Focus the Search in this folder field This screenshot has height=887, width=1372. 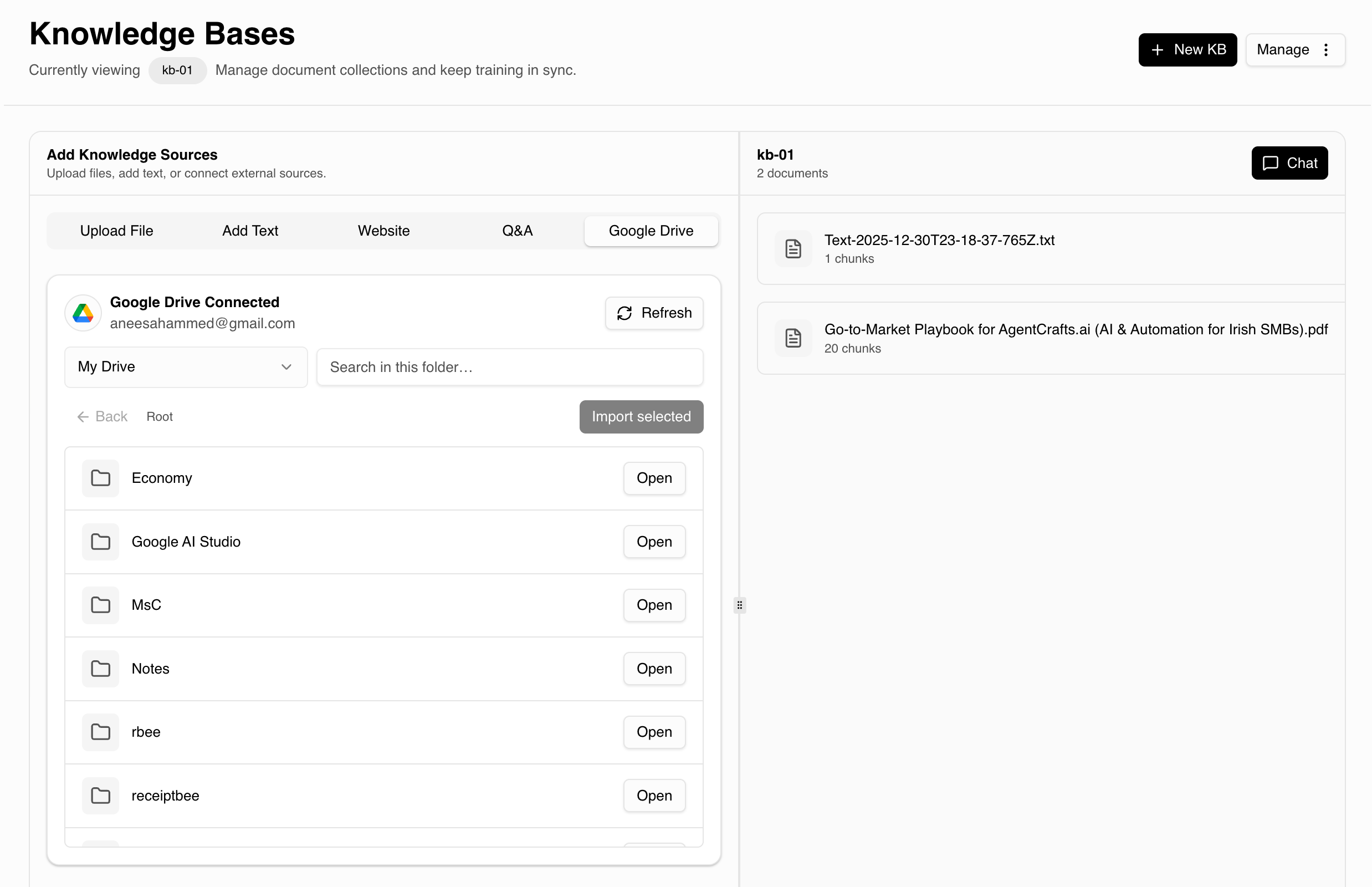[x=510, y=367]
